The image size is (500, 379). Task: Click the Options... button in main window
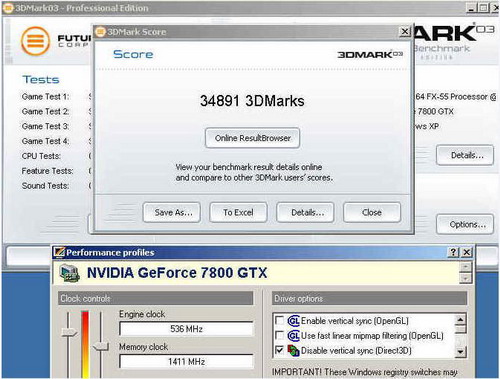pyautogui.click(x=465, y=224)
